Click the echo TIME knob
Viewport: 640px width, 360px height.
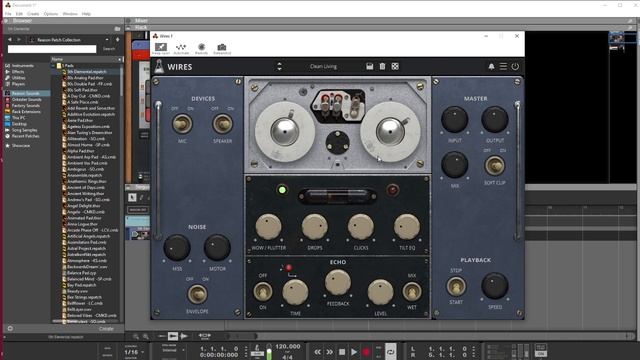(x=295, y=292)
